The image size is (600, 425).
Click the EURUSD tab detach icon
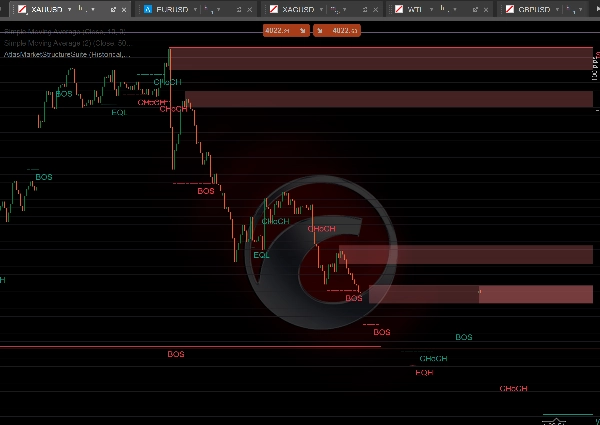(239, 10)
